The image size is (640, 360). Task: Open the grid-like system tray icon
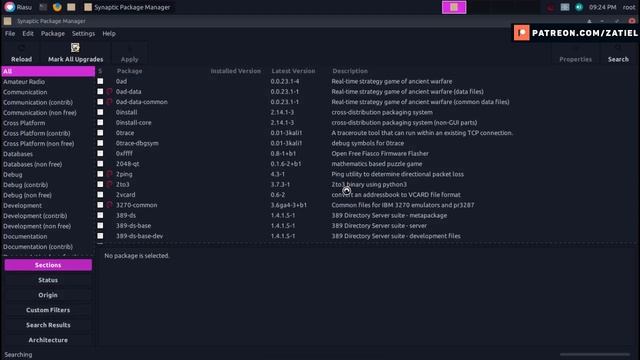pos(565,7)
